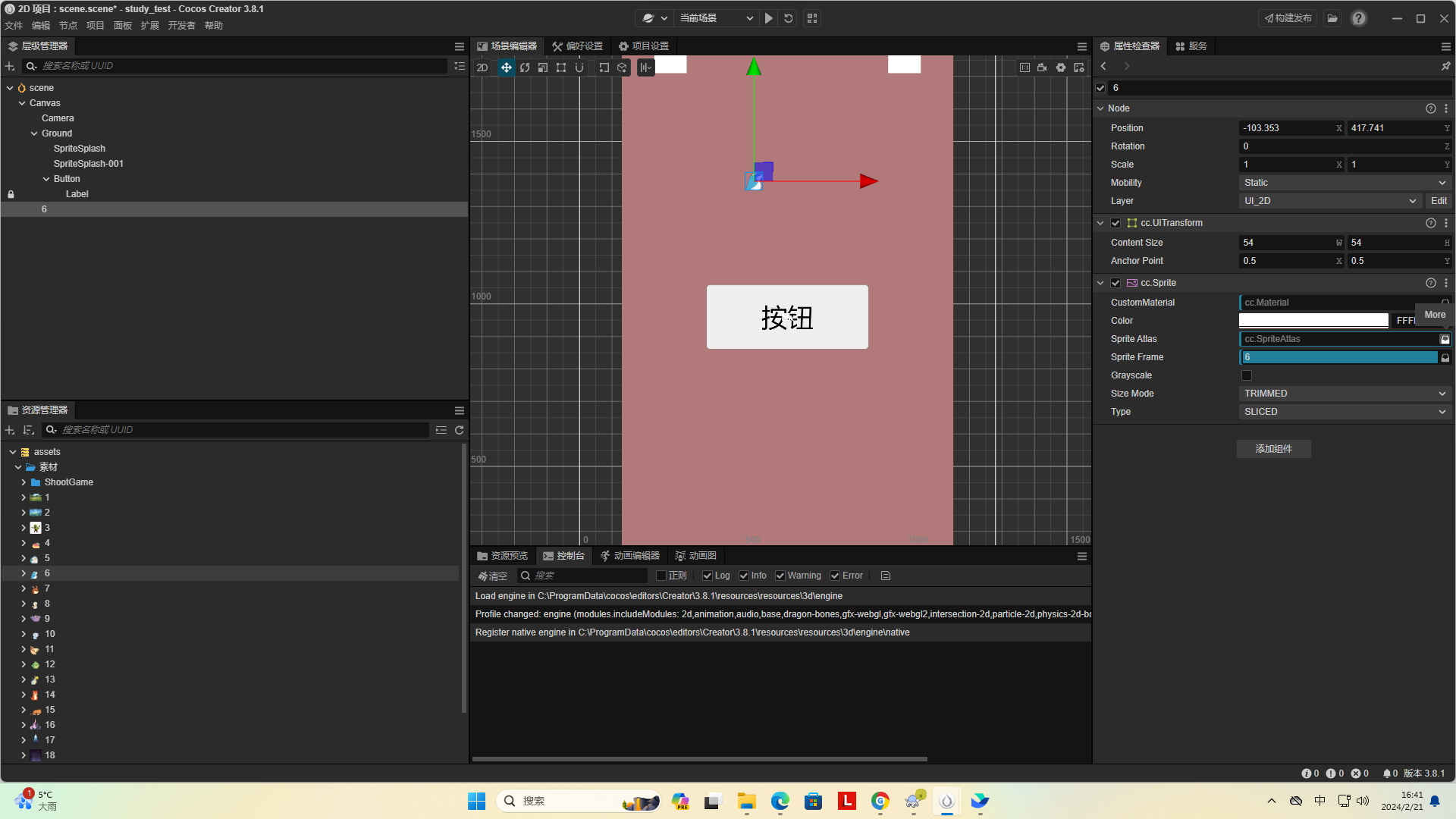
Task: Click the refresh preview icon
Action: click(789, 18)
